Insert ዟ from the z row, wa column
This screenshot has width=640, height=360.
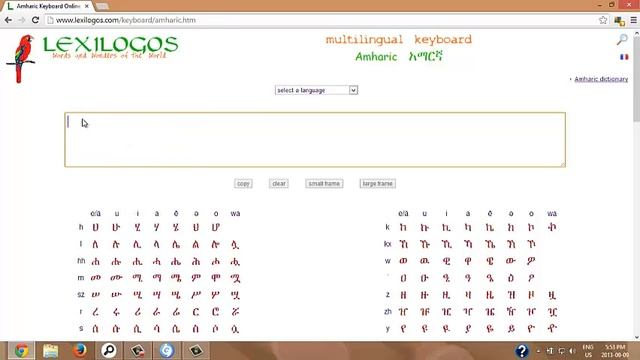[552, 295]
